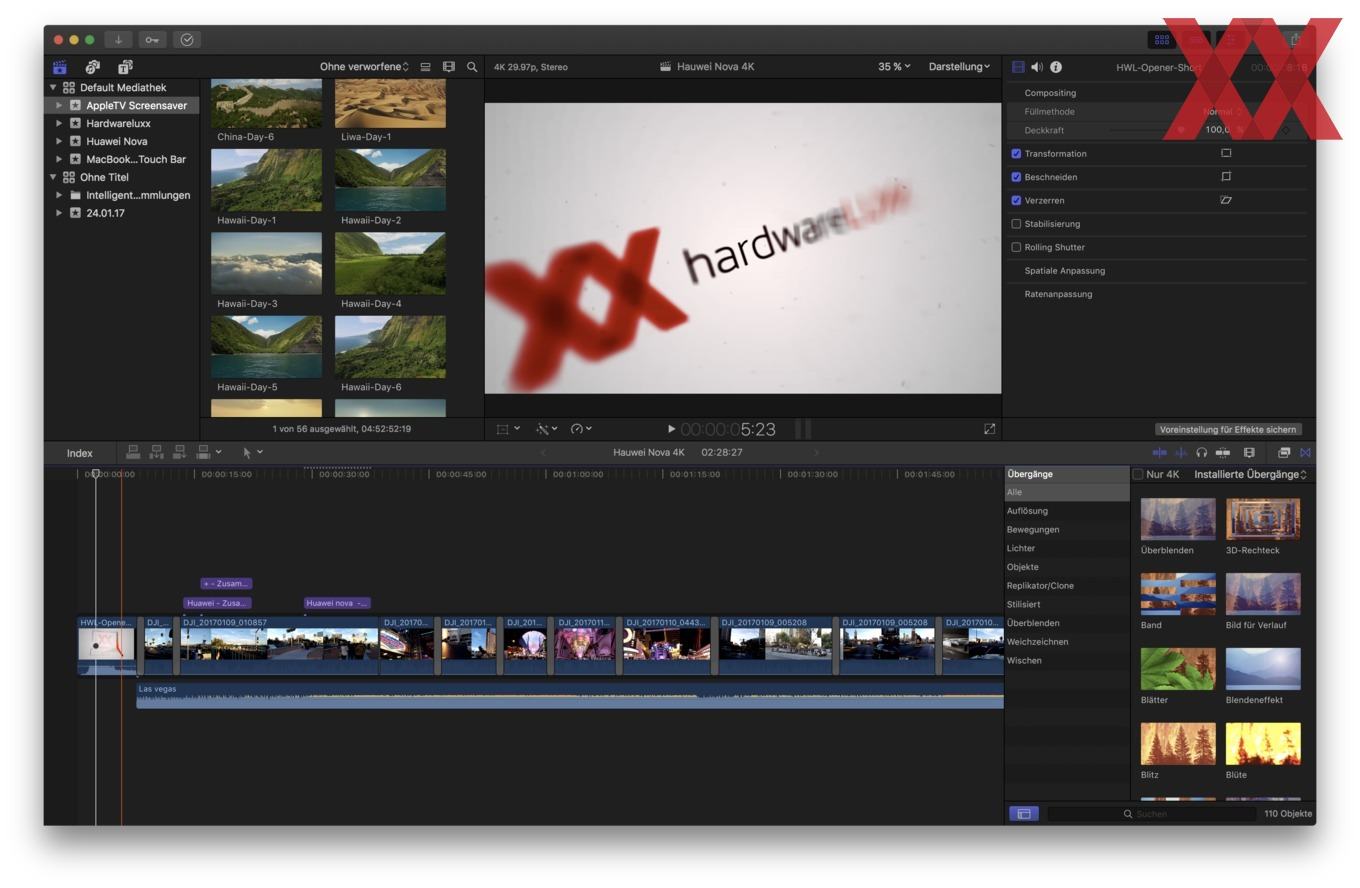The height and width of the screenshot is (888, 1360).
Task: Open the import media arrow button
Action: [x=118, y=40]
